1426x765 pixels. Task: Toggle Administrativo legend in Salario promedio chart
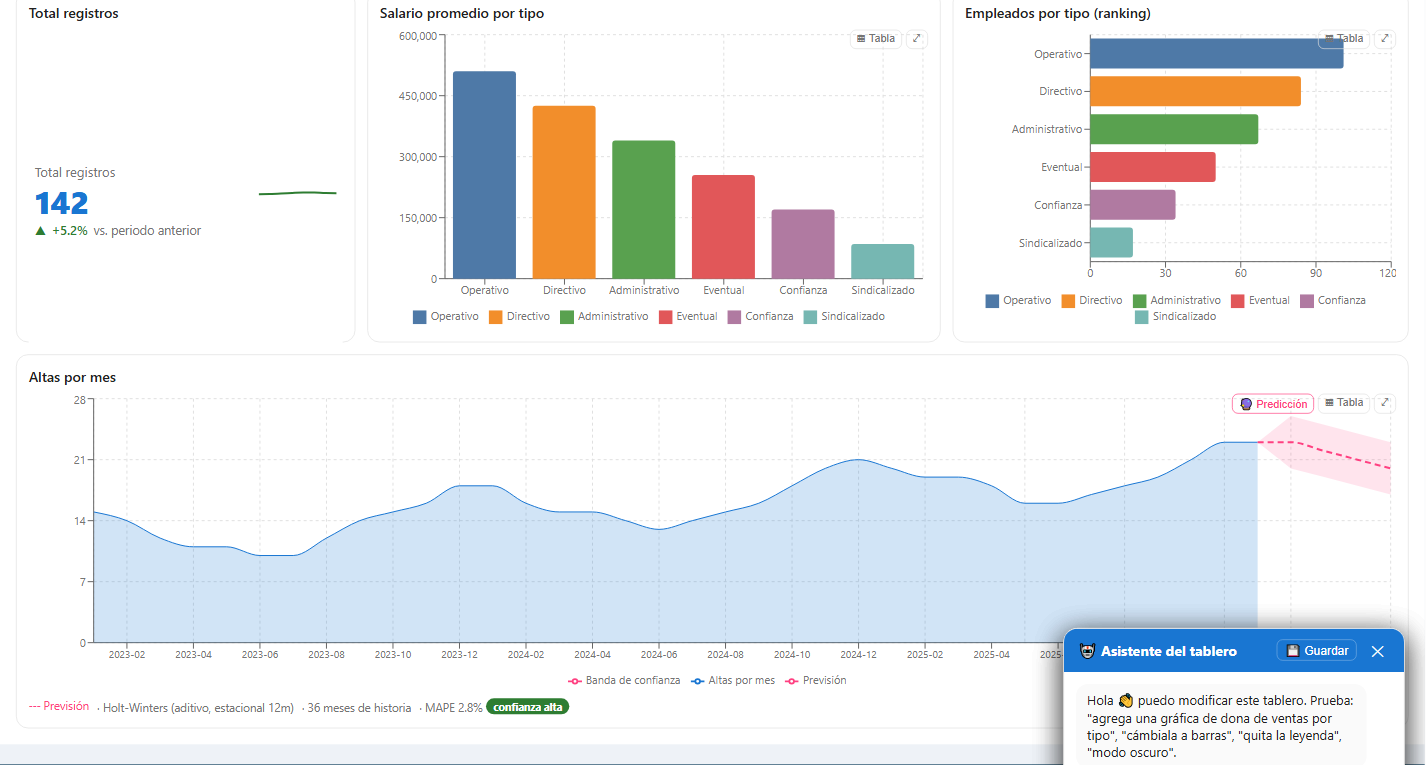pos(604,317)
